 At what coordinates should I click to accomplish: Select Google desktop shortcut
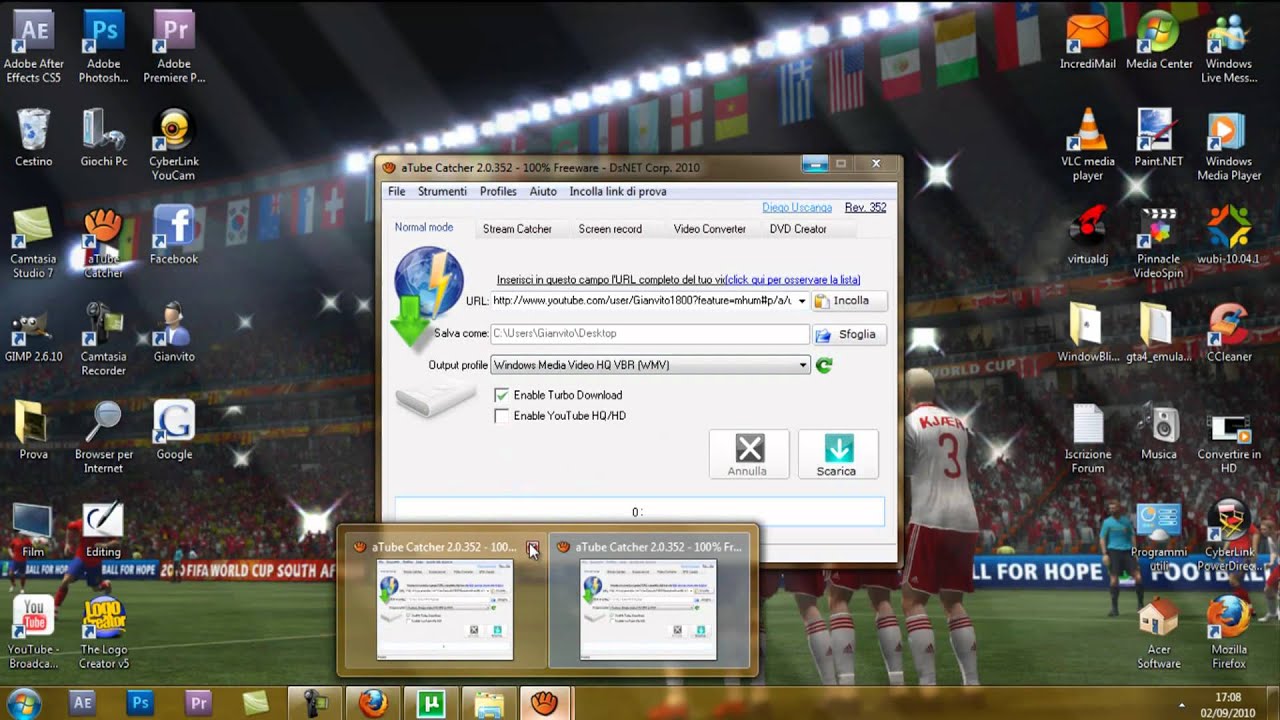click(174, 430)
